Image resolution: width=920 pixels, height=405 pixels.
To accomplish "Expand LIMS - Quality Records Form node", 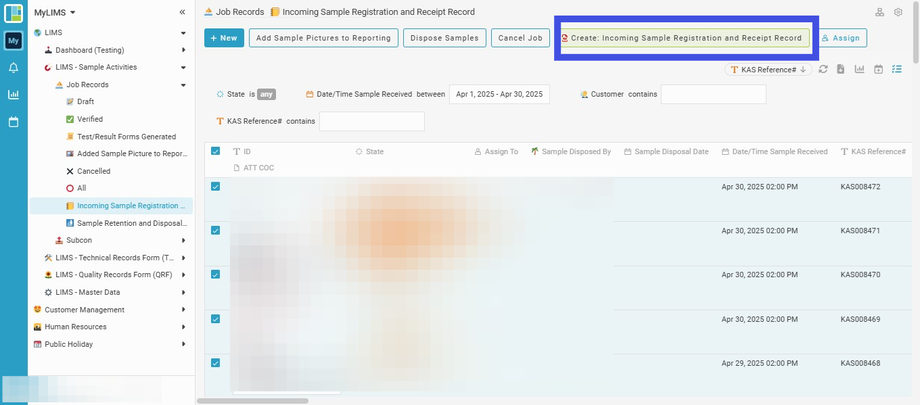I will (183, 275).
